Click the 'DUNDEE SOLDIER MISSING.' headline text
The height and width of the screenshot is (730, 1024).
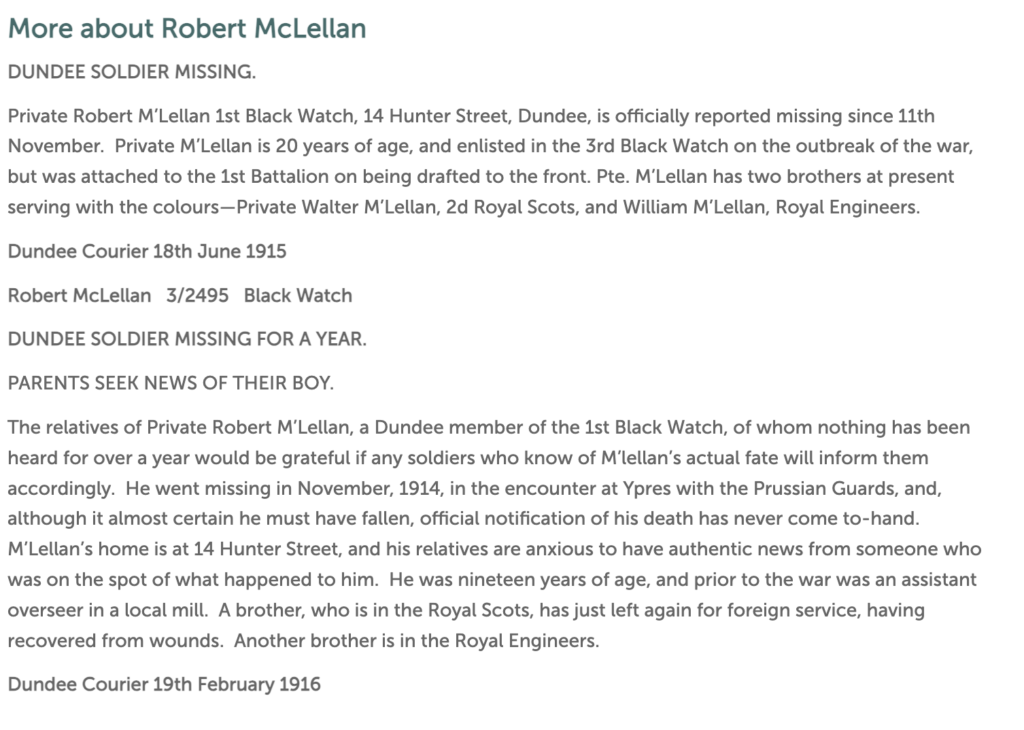[132, 72]
